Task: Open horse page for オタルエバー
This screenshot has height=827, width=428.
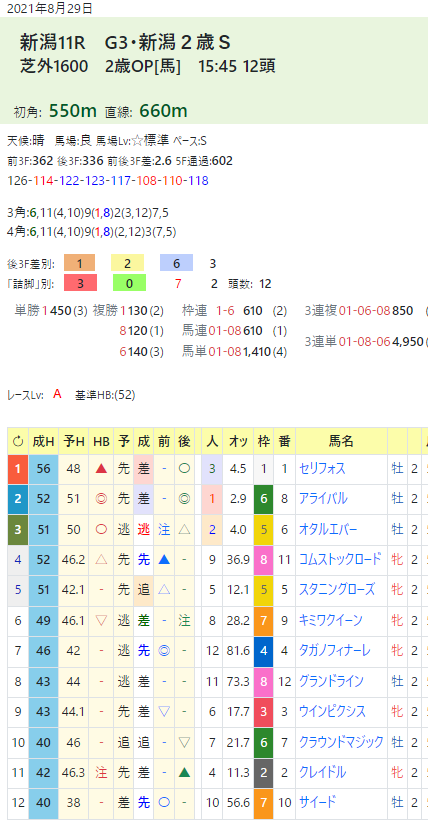Action: 328,529
